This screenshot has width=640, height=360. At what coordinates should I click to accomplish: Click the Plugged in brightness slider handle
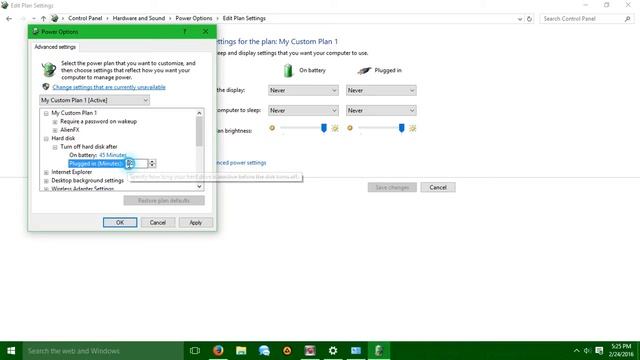tap(402, 128)
